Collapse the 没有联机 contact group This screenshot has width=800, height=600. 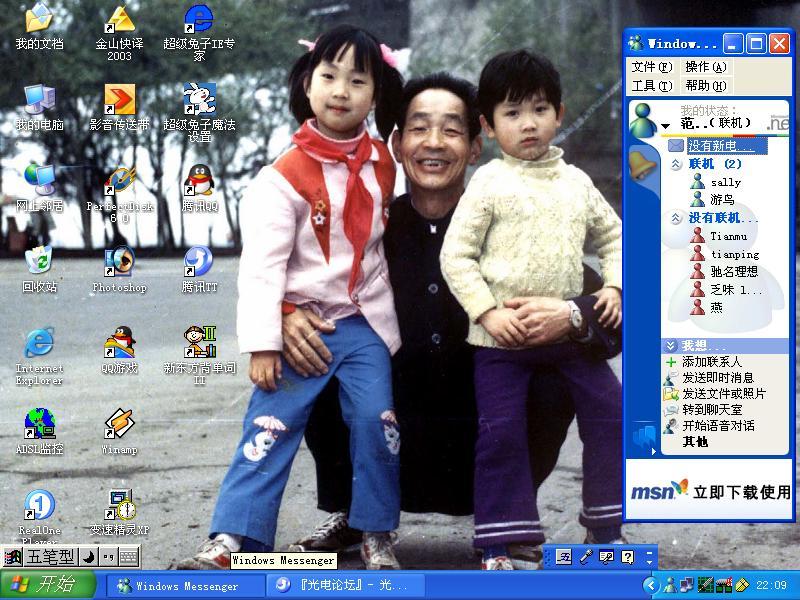coord(676,218)
